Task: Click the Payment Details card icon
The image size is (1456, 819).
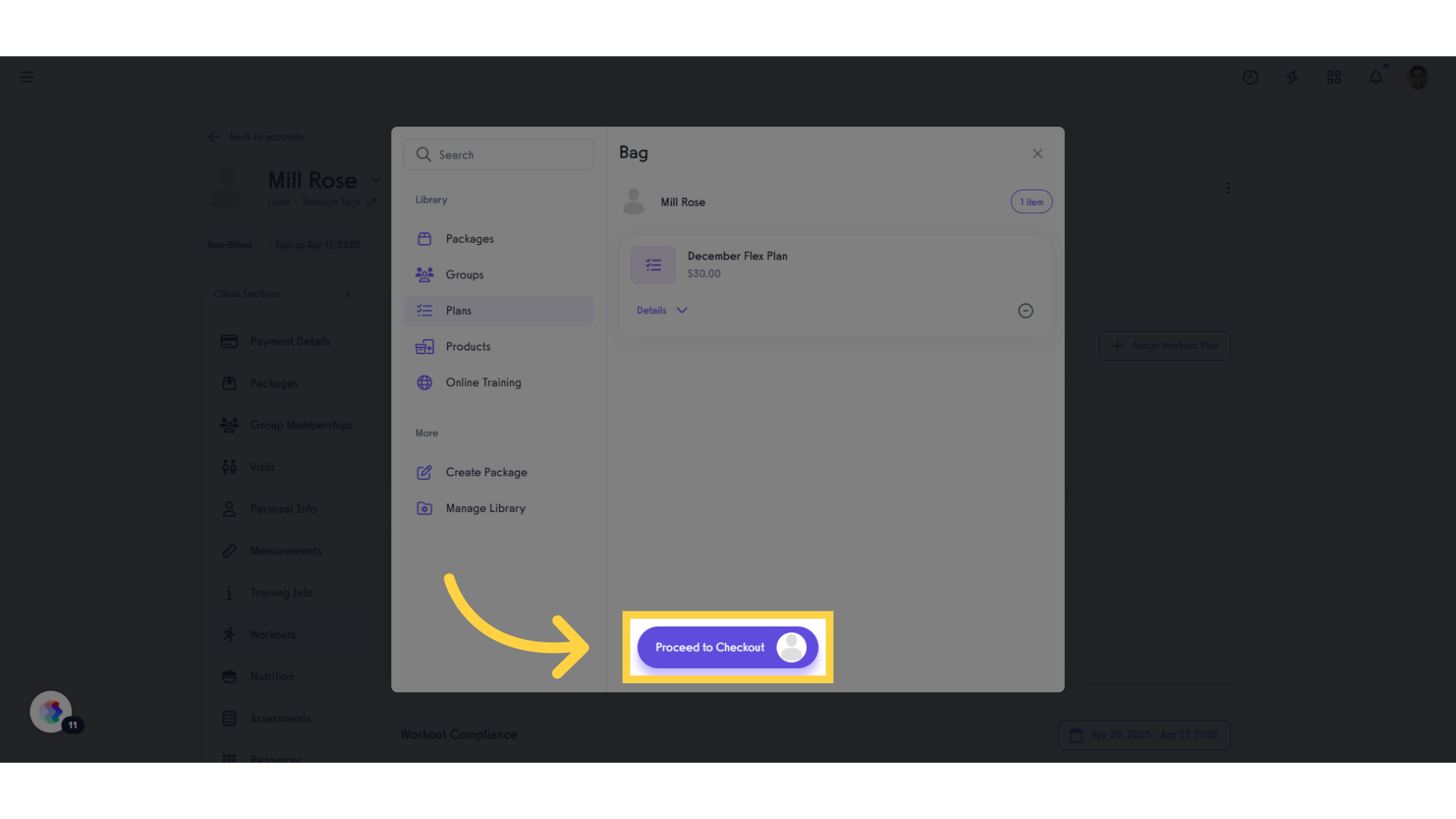Action: point(229,341)
